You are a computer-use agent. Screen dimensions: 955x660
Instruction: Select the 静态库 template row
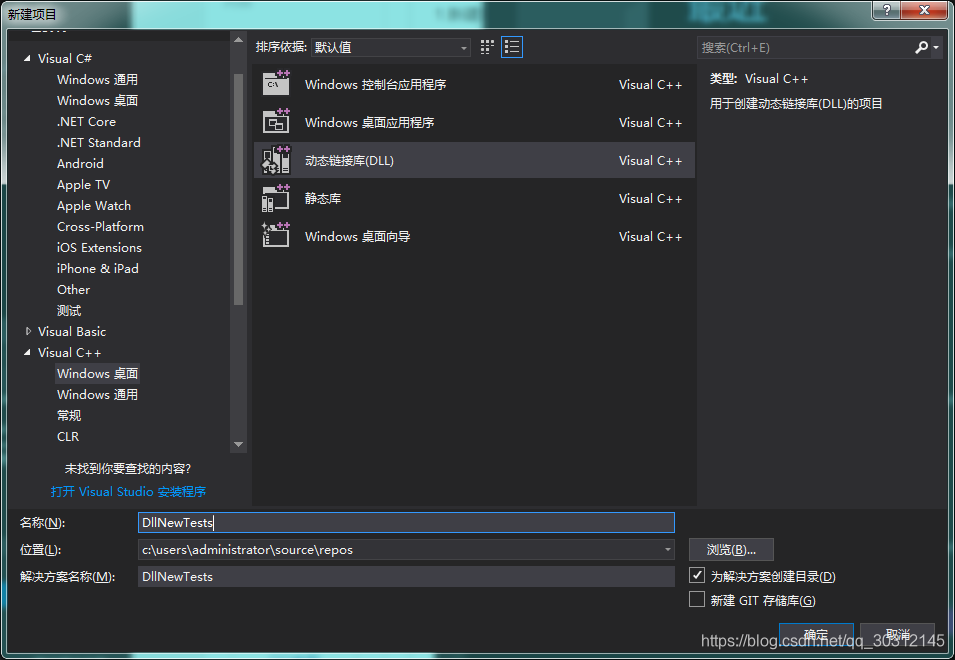click(474, 198)
